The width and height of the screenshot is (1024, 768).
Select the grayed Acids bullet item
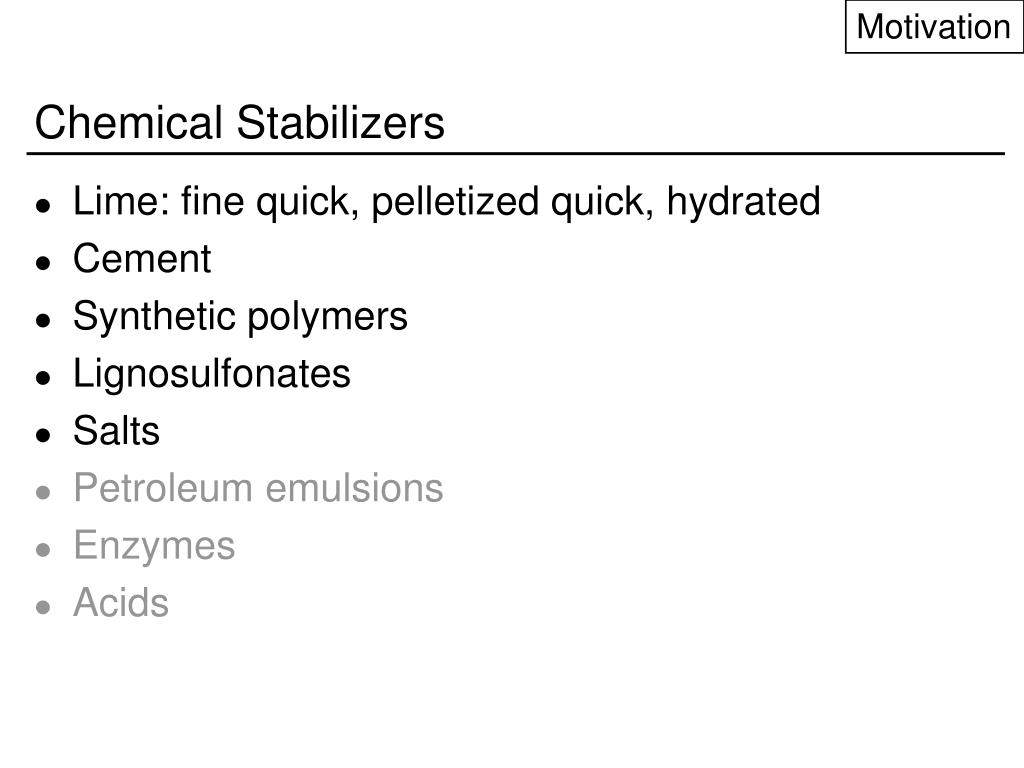(x=121, y=603)
